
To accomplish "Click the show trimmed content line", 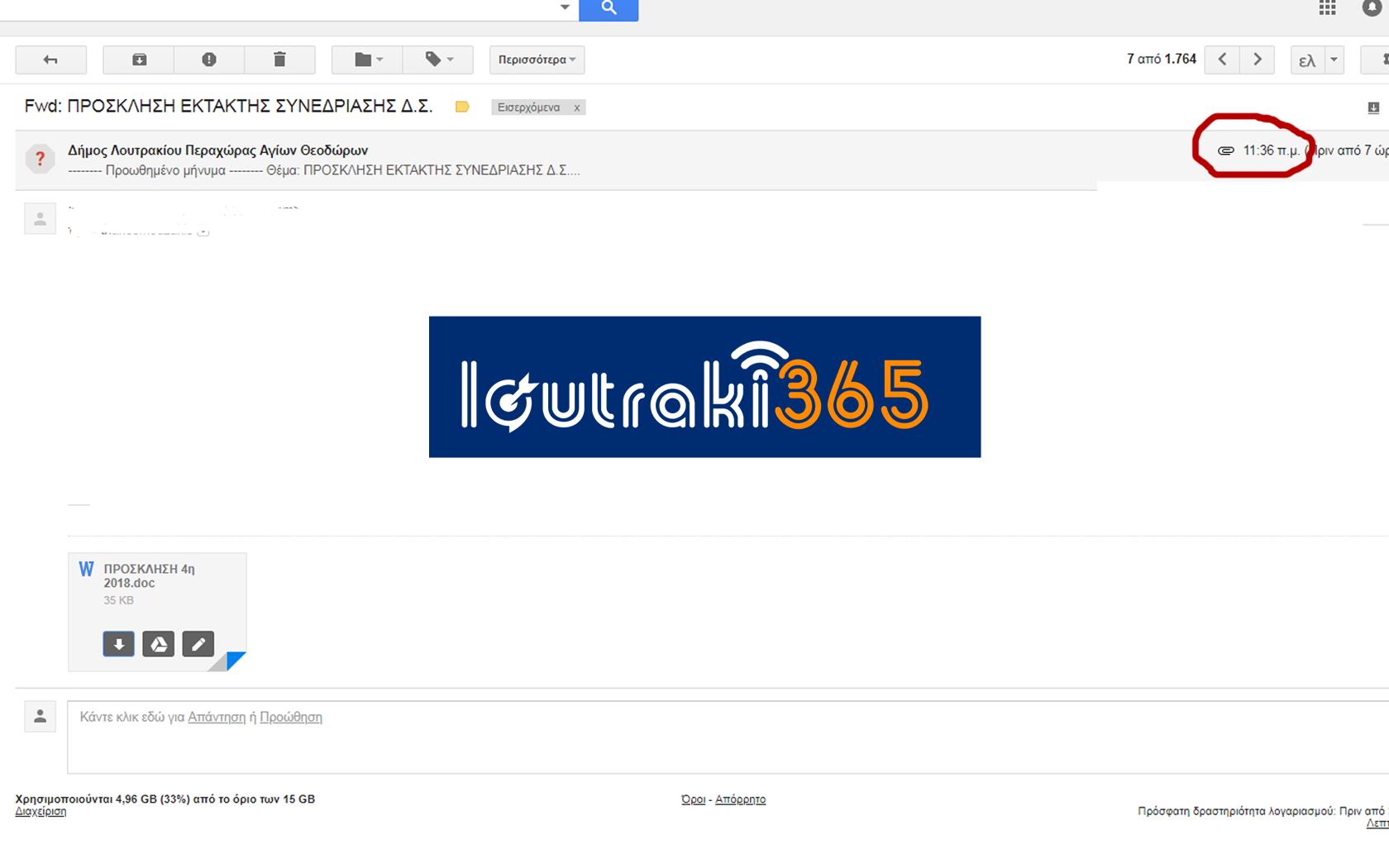I will [x=79, y=504].
